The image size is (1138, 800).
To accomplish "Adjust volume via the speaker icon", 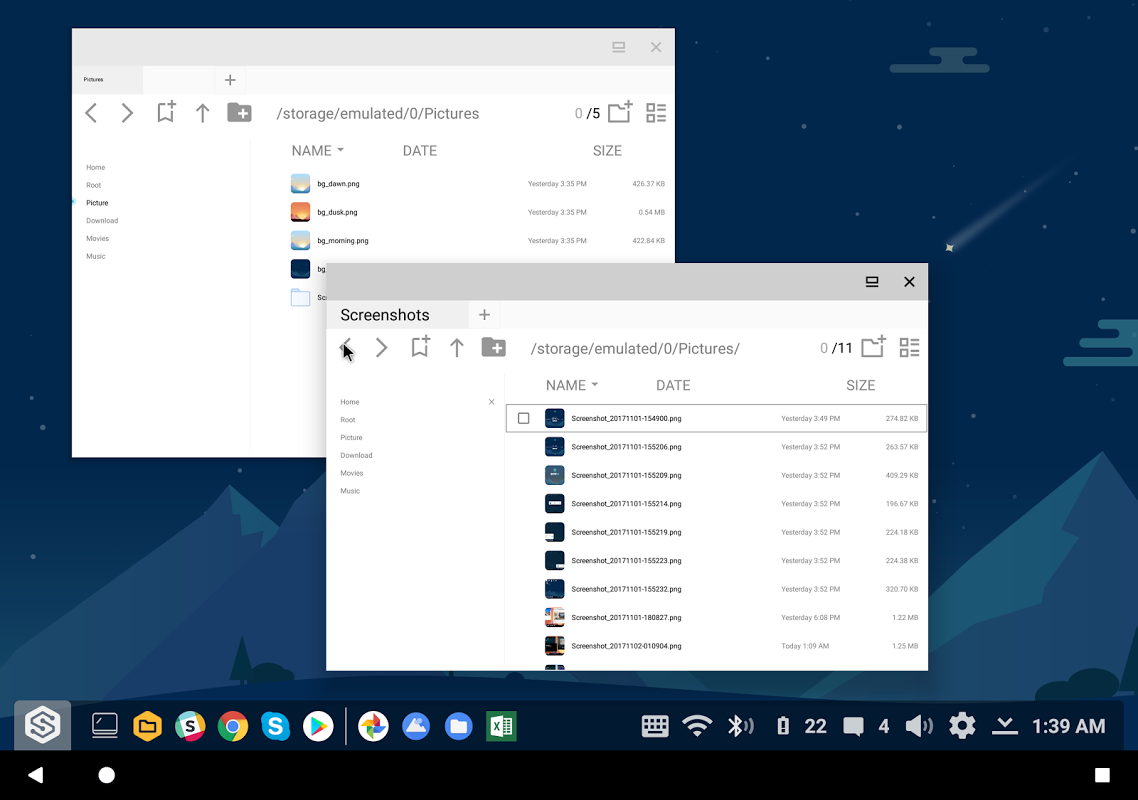I will (x=919, y=725).
